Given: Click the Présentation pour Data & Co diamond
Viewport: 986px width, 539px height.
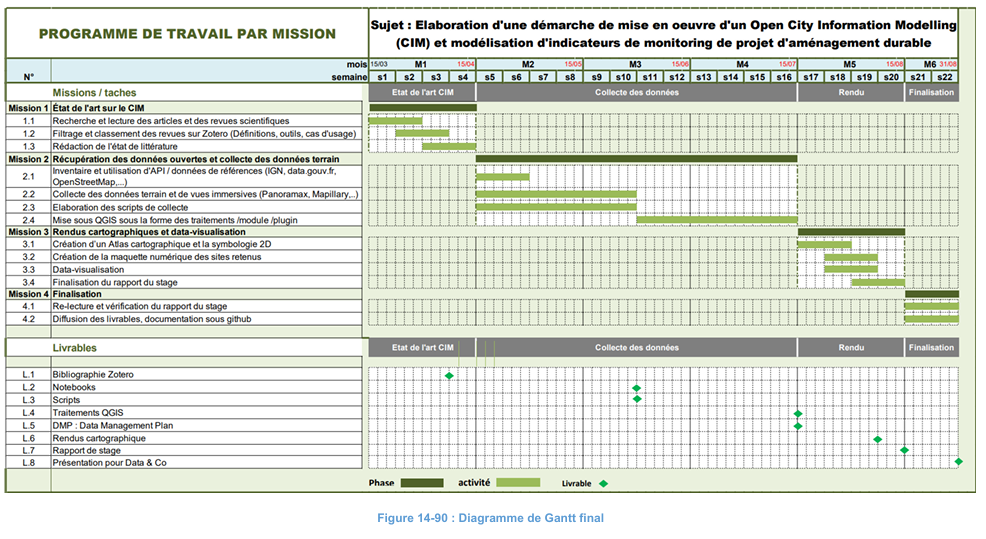Looking at the screenshot, I should click(x=958, y=462).
